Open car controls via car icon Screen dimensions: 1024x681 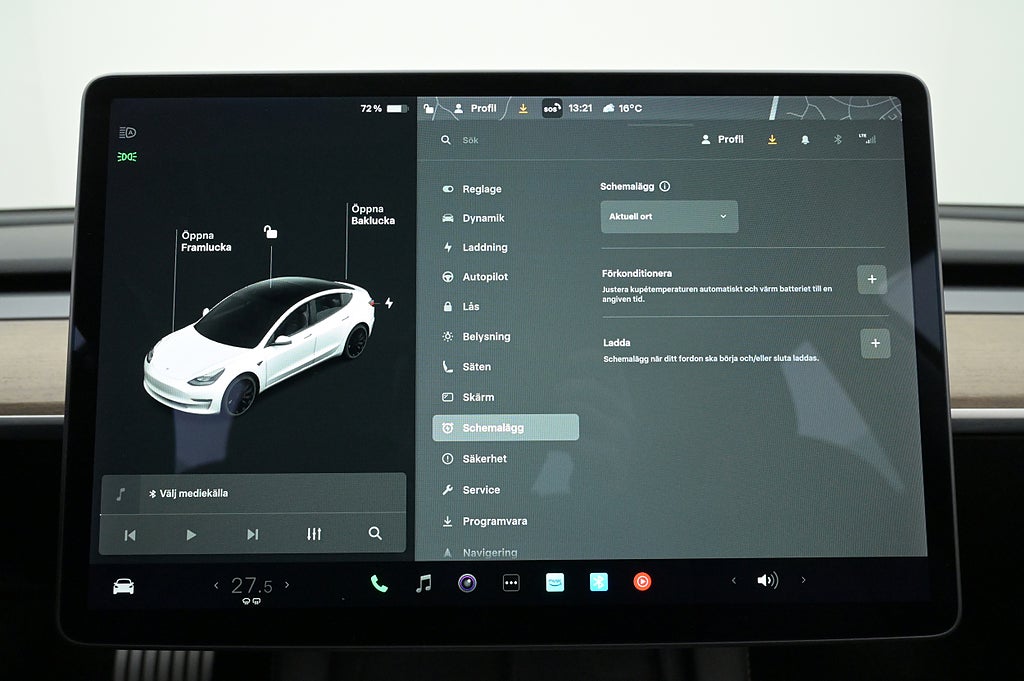[124, 586]
